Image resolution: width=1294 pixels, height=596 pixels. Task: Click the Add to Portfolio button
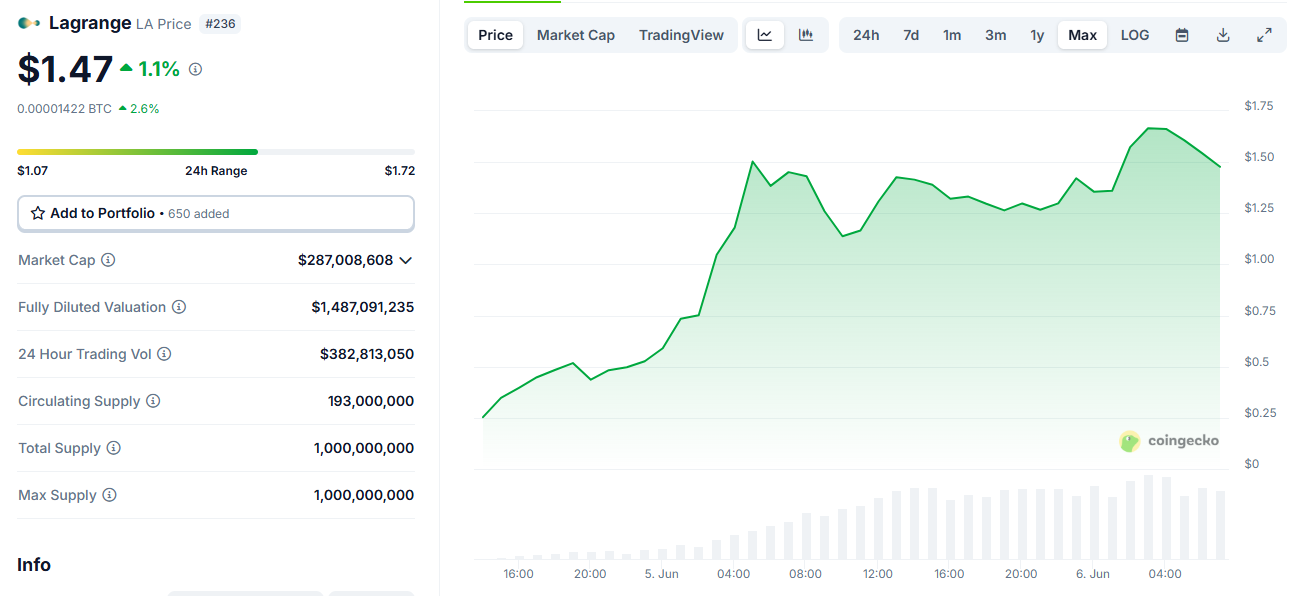[x=215, y=213]
